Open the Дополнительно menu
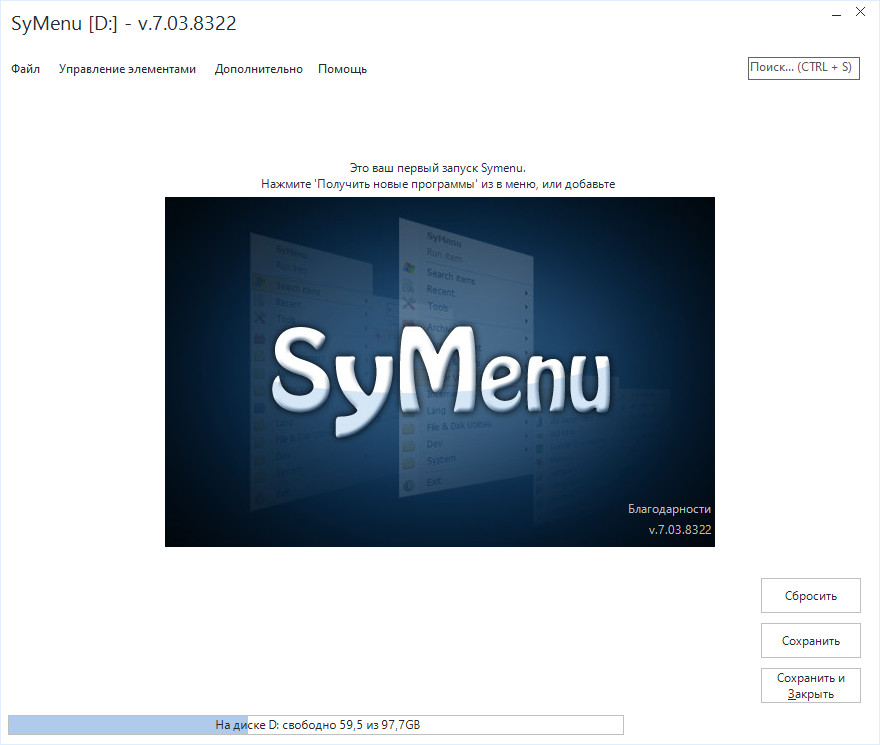The image size is (880, 745). tap(259, 69)
